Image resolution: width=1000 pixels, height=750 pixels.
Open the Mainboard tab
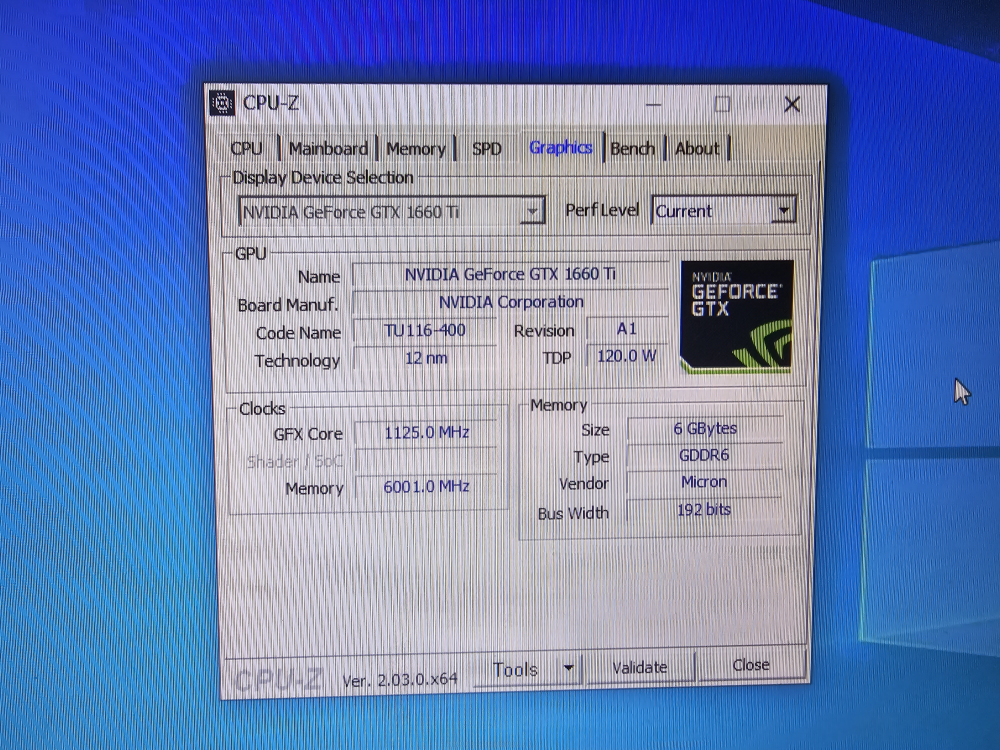(328, 149)
